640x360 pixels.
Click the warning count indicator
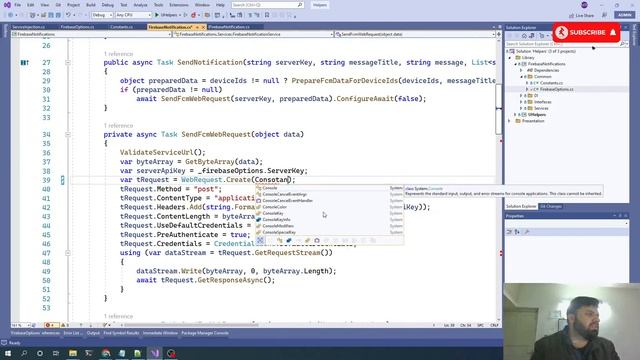[x=65, y=325]
